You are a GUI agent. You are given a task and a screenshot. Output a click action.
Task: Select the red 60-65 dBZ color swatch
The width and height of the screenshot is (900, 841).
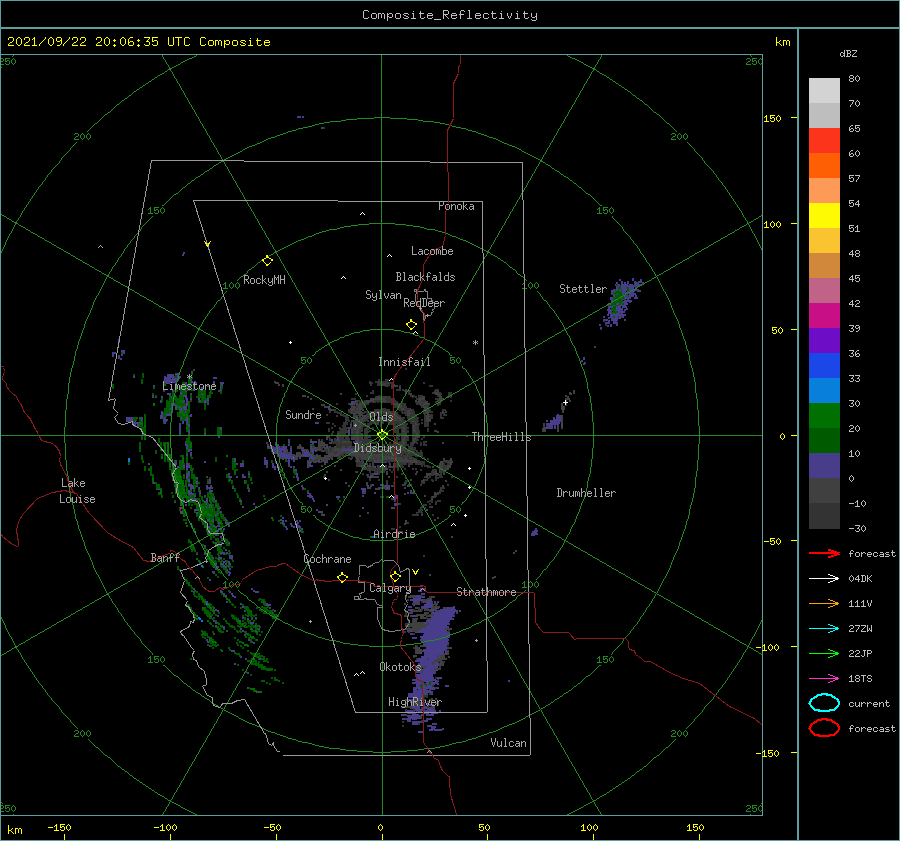pyautogui.click(x=824, y=141)
